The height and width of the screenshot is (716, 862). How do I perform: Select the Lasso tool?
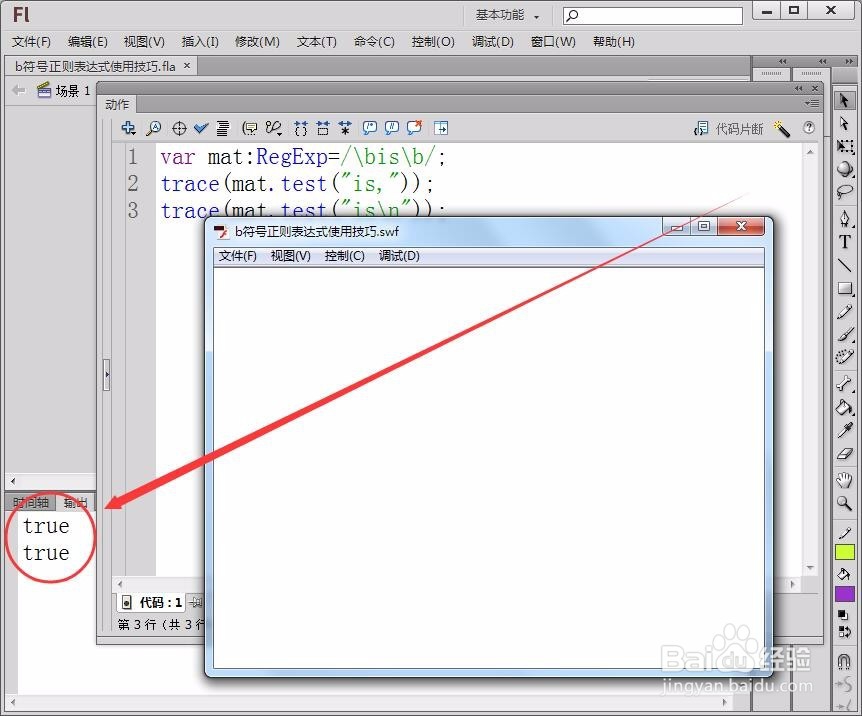pyautogui.click(x=844, y=191)
